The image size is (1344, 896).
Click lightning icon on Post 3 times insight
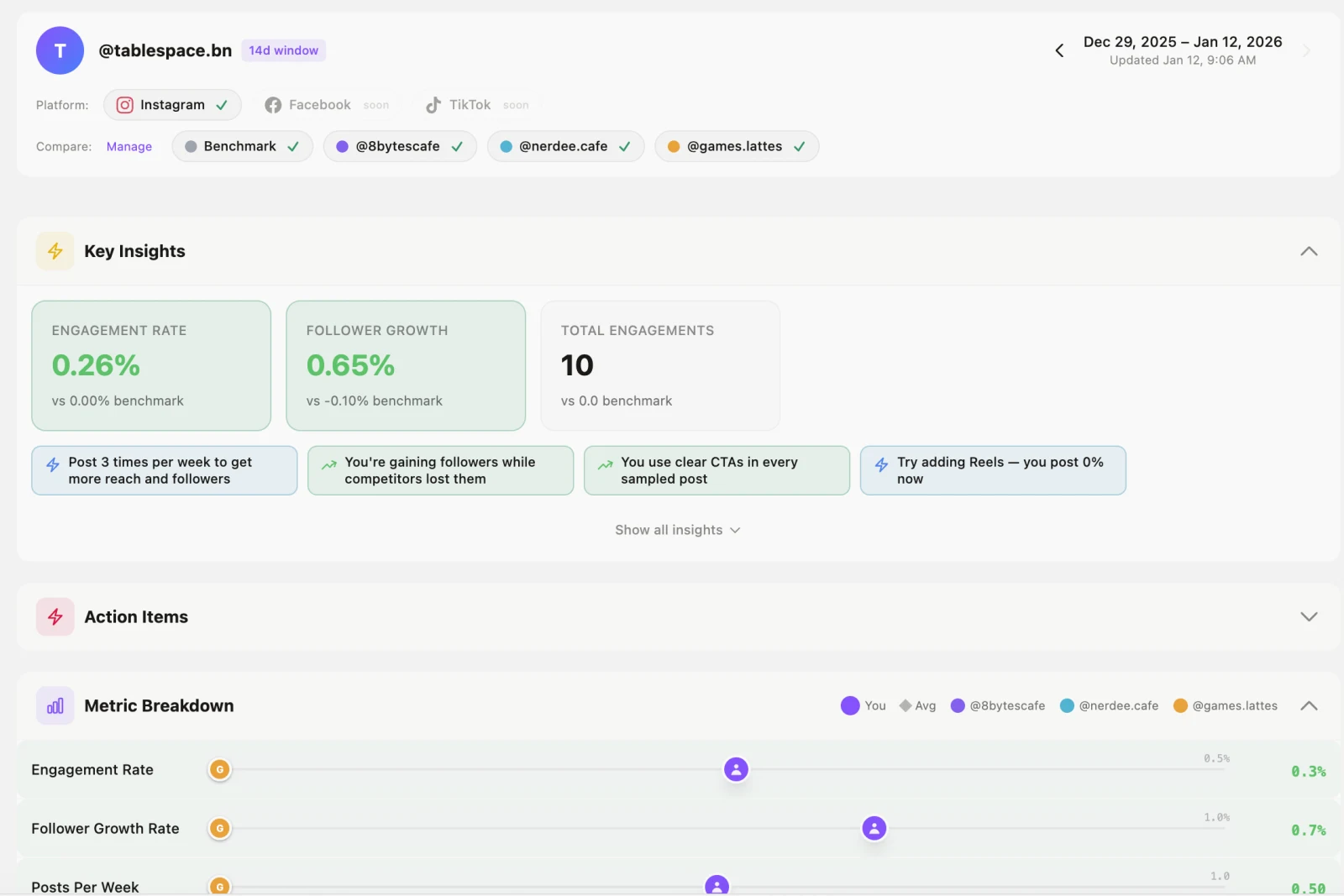(53, 464)
